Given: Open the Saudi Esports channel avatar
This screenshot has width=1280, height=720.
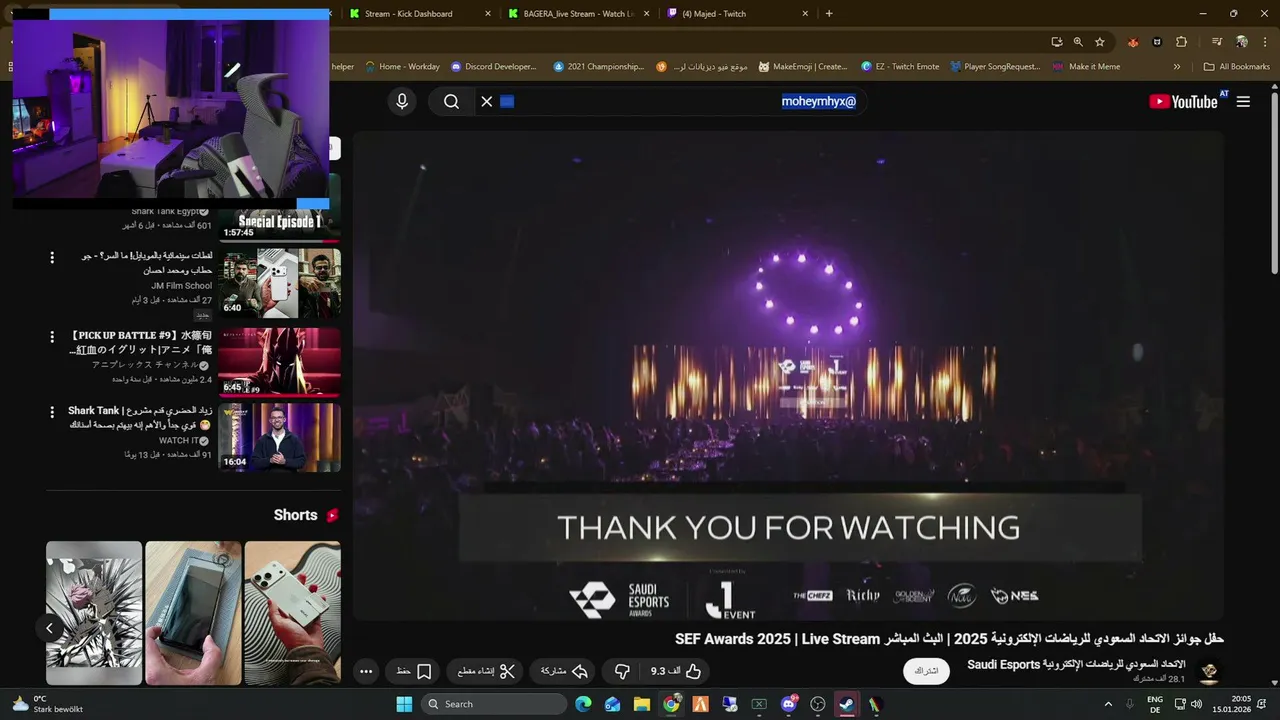Looking at the screenshot, I should tap(1209, 671).
